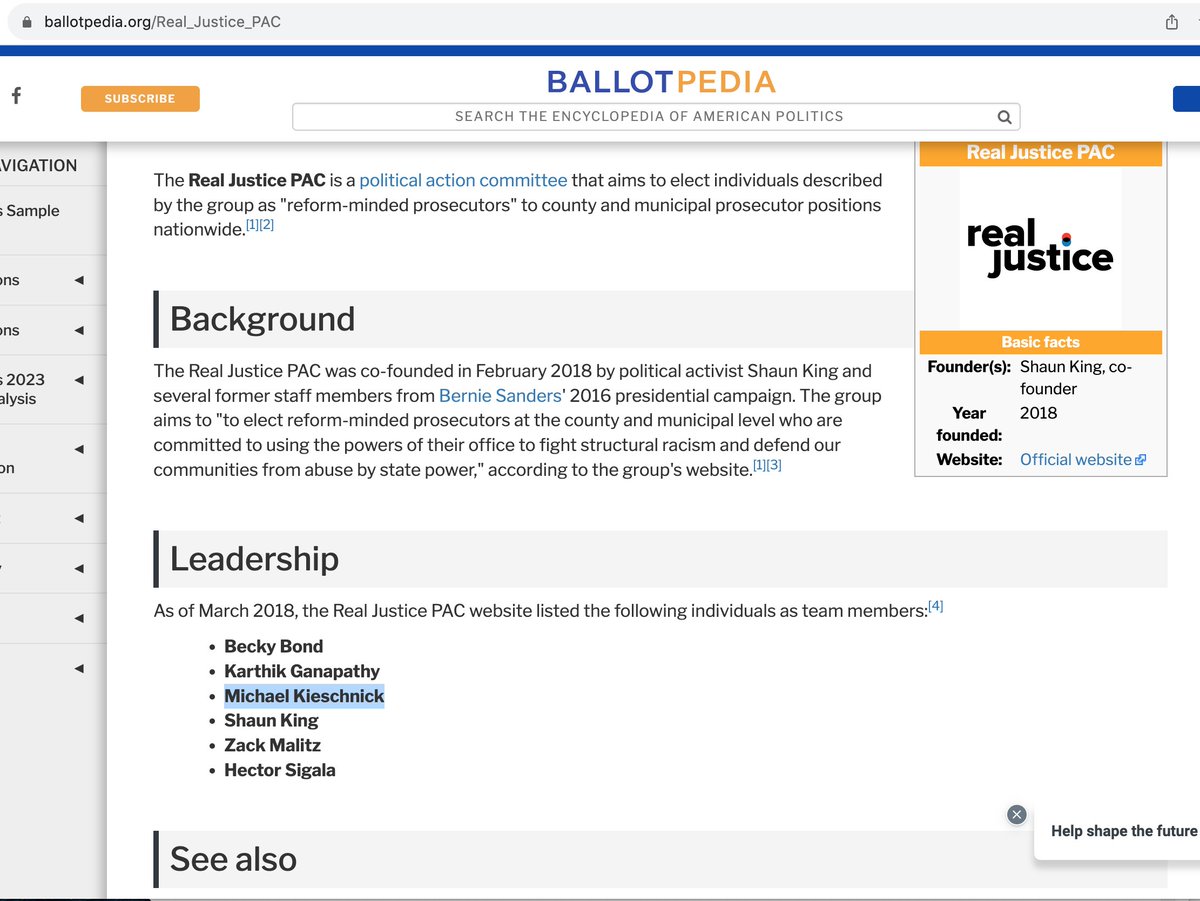Screen dimensions: 1200x901
Task: Click footnote [3] in Background section
Action: [x=774, y=465]
